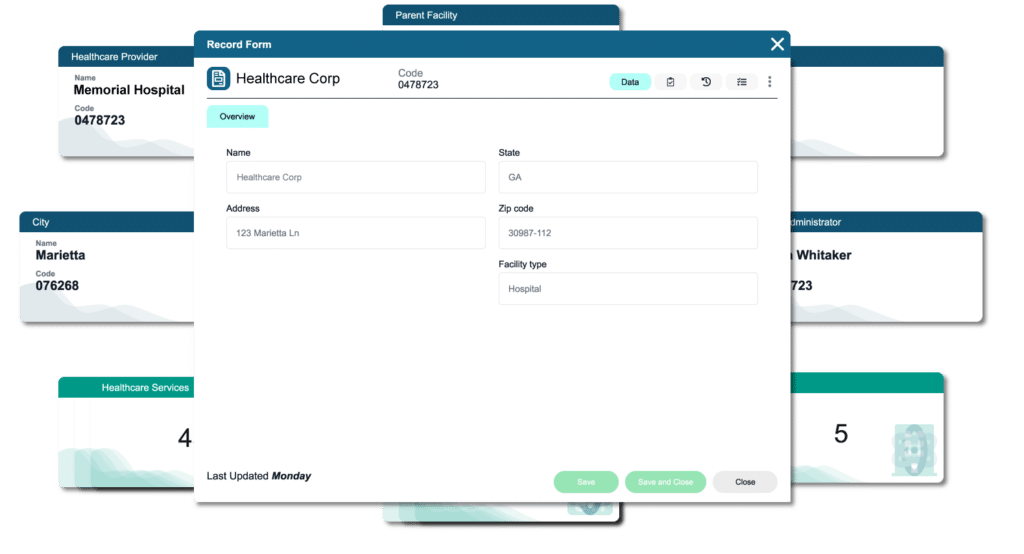Image resolution: width=1024 pixels, height=554 pixels.
Task: Click the Save button
Action: click(x=586, y=481)
